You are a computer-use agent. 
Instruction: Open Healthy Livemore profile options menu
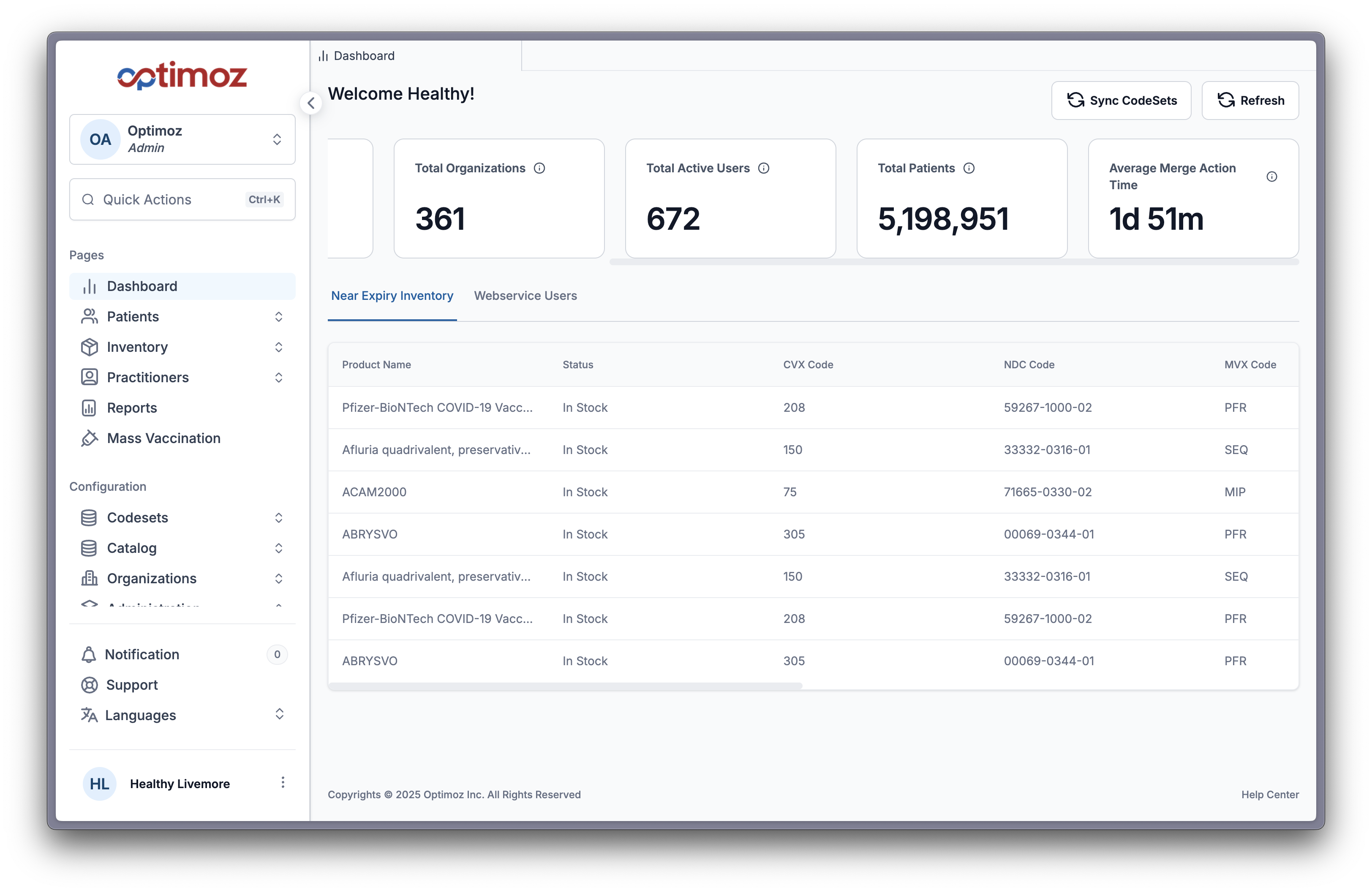pos(283,783)
